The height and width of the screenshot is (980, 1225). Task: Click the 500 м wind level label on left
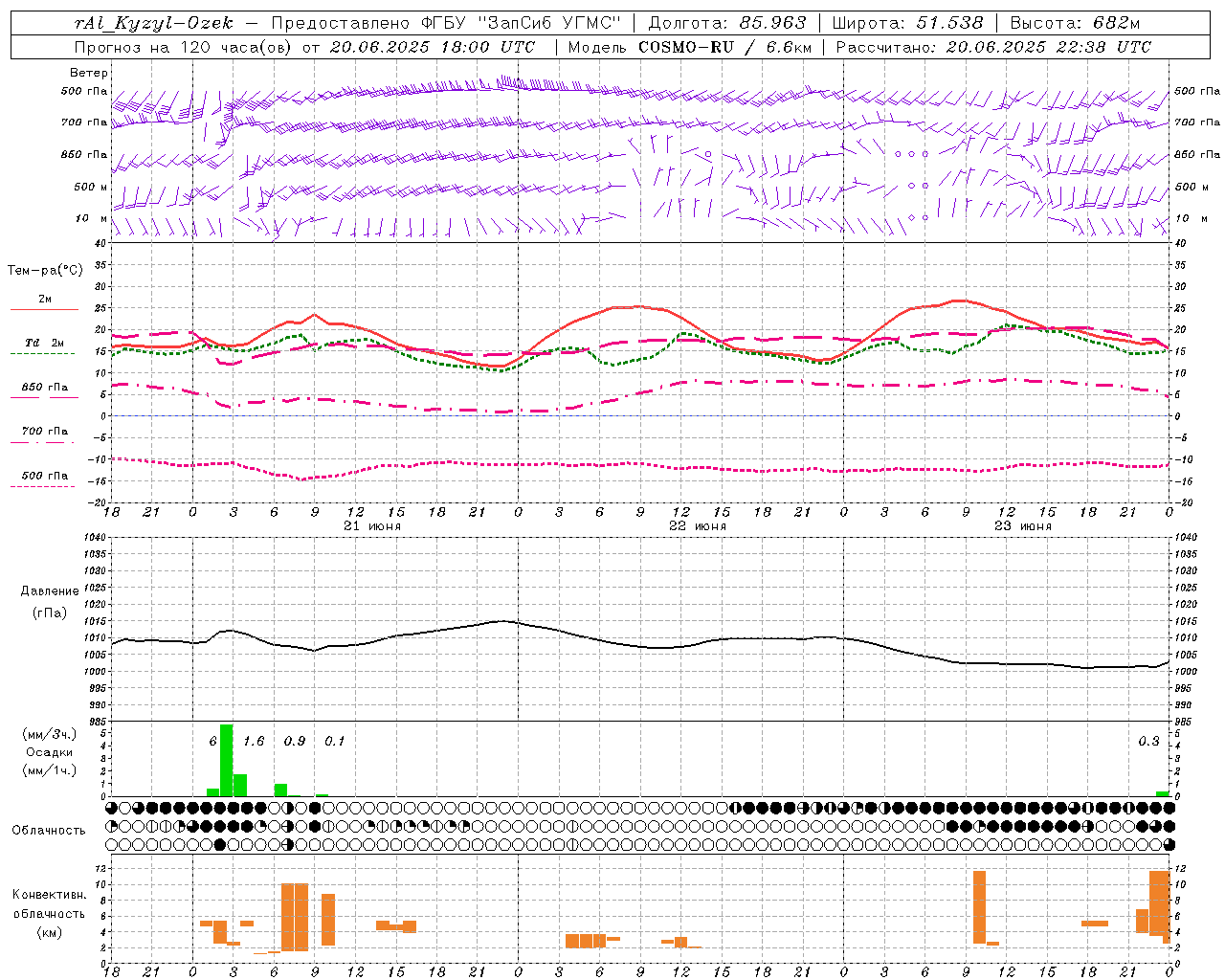tap(91, 187)
